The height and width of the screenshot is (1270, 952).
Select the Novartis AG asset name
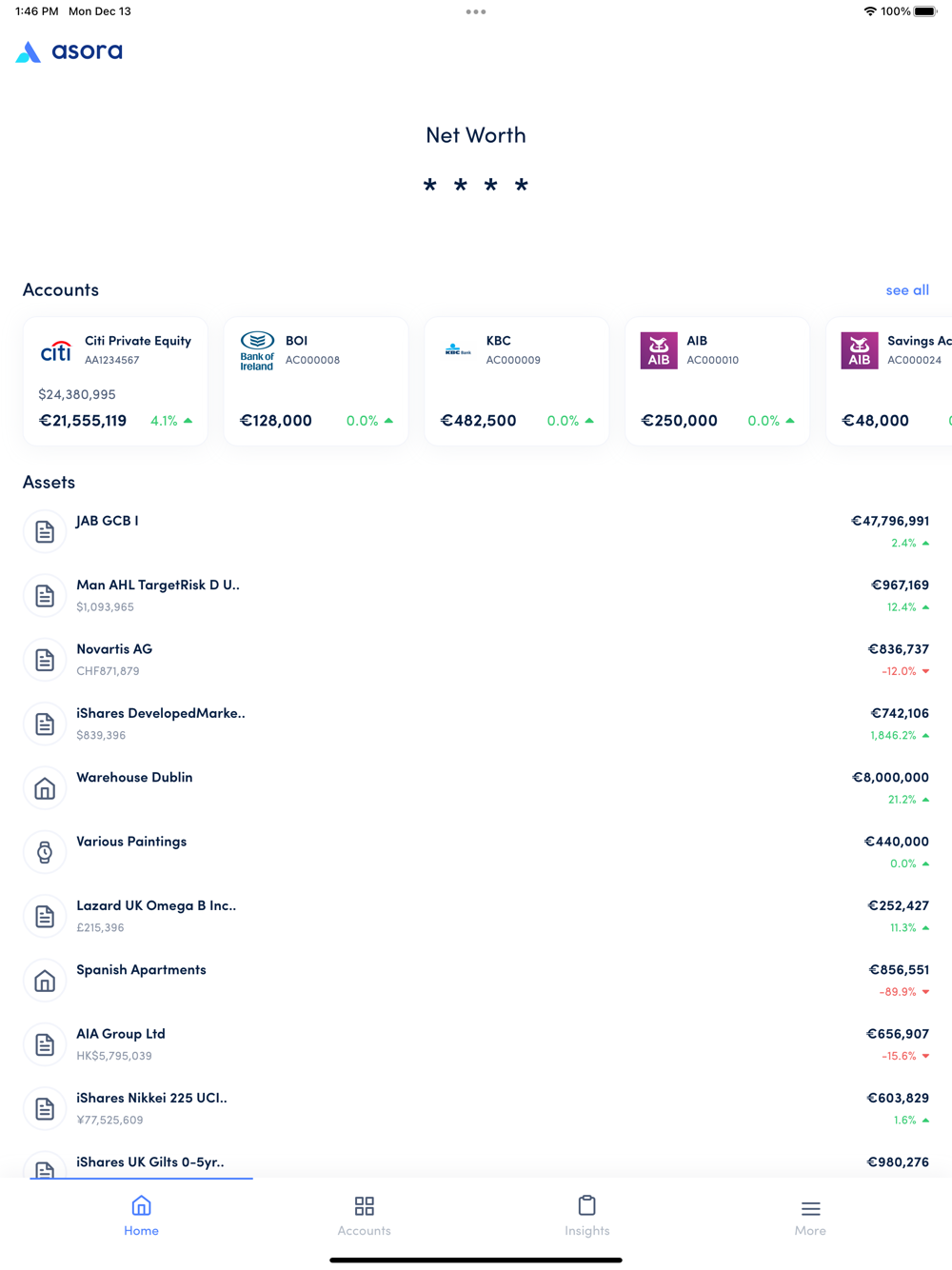point(114,649)
